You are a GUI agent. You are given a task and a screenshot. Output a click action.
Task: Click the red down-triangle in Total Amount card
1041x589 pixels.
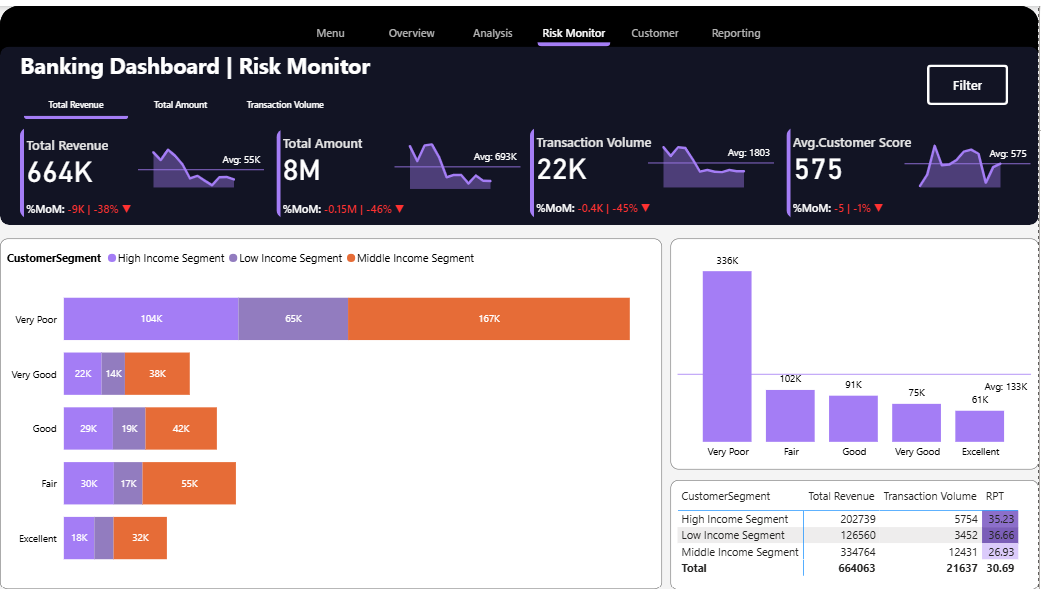pyautogui.click(x=400, y=209)
